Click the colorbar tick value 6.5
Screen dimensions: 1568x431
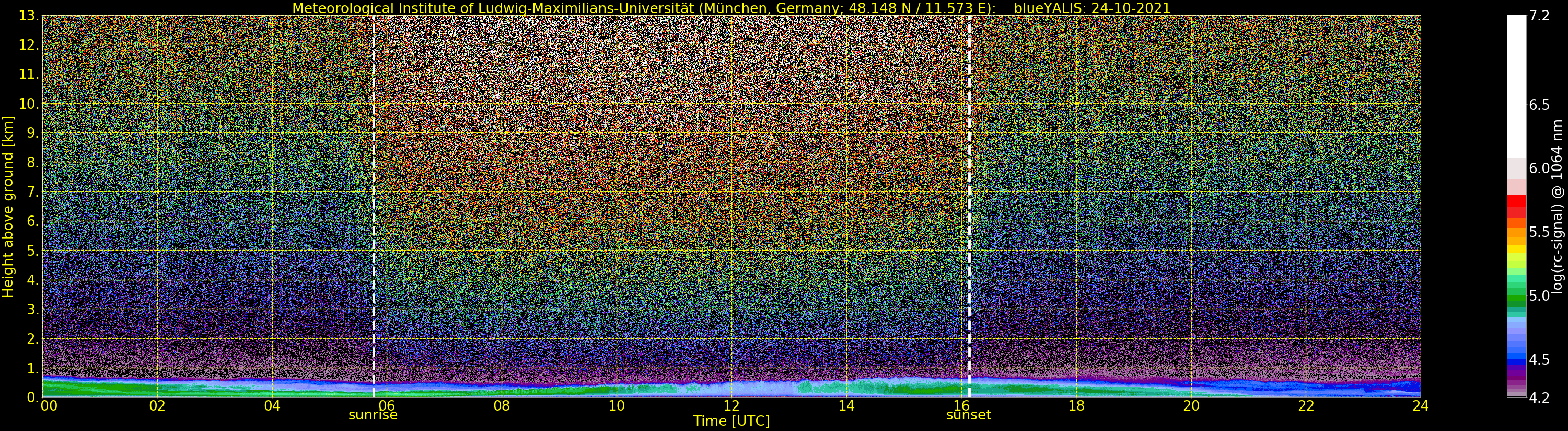1538,105
